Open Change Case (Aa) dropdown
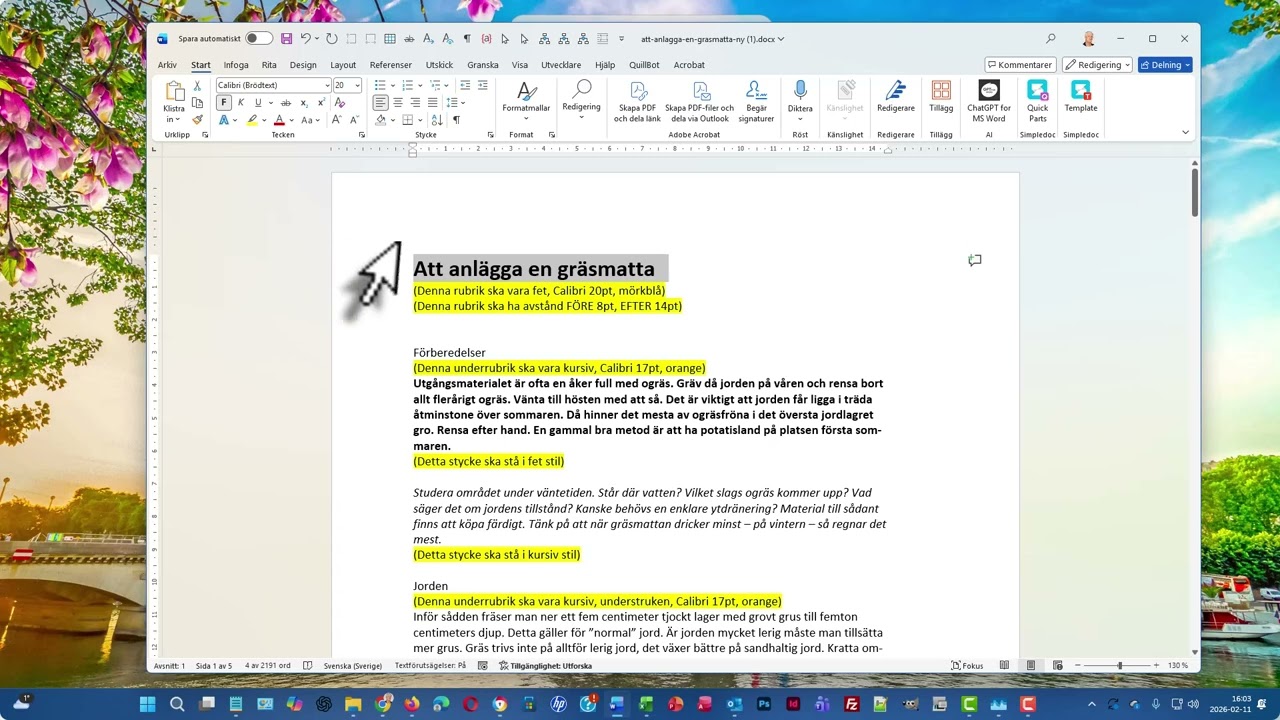 coord(310,119)
